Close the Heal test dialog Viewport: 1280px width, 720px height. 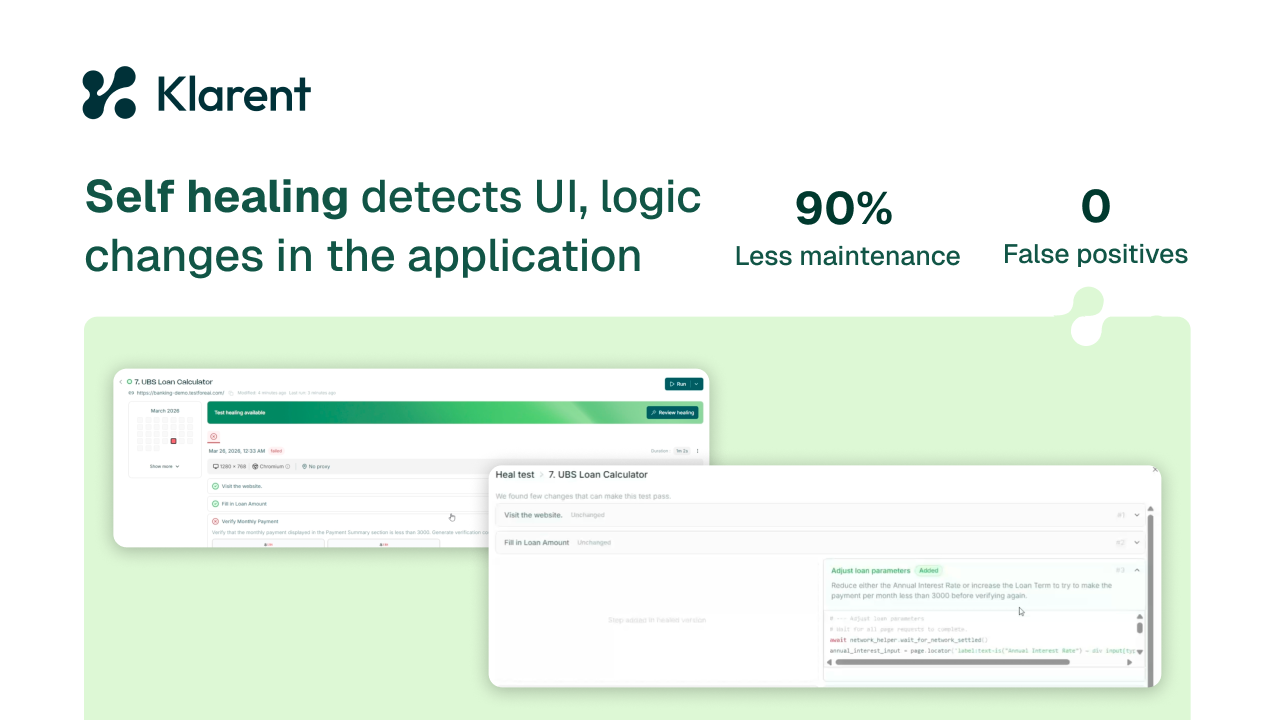[x=1155, y=469]
